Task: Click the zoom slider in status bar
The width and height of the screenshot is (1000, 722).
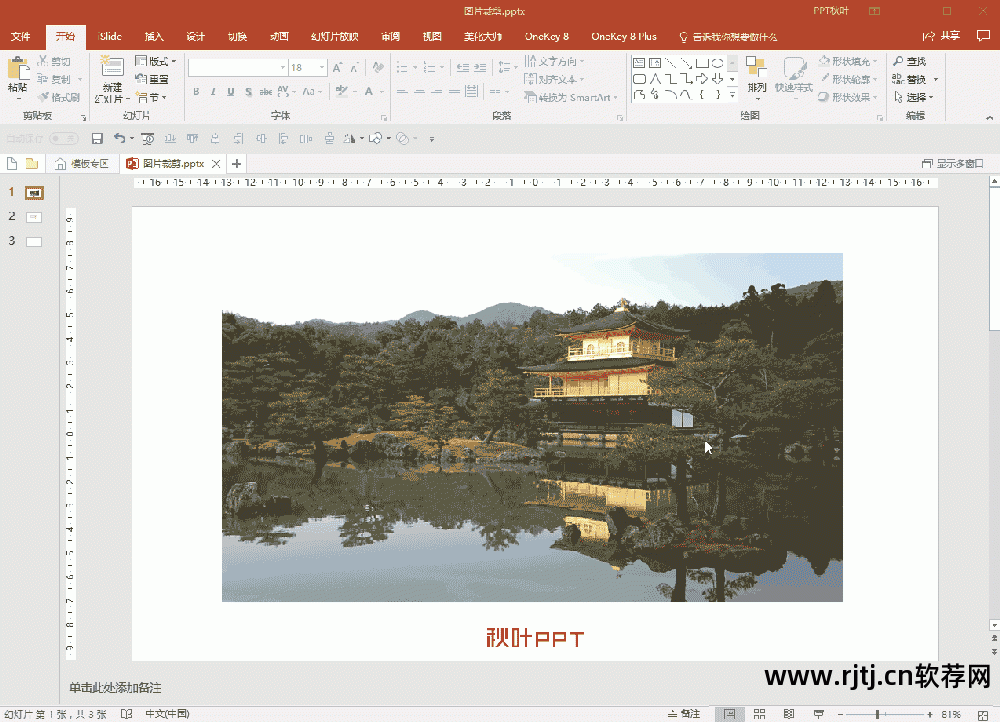Action: tap(878, 714)
